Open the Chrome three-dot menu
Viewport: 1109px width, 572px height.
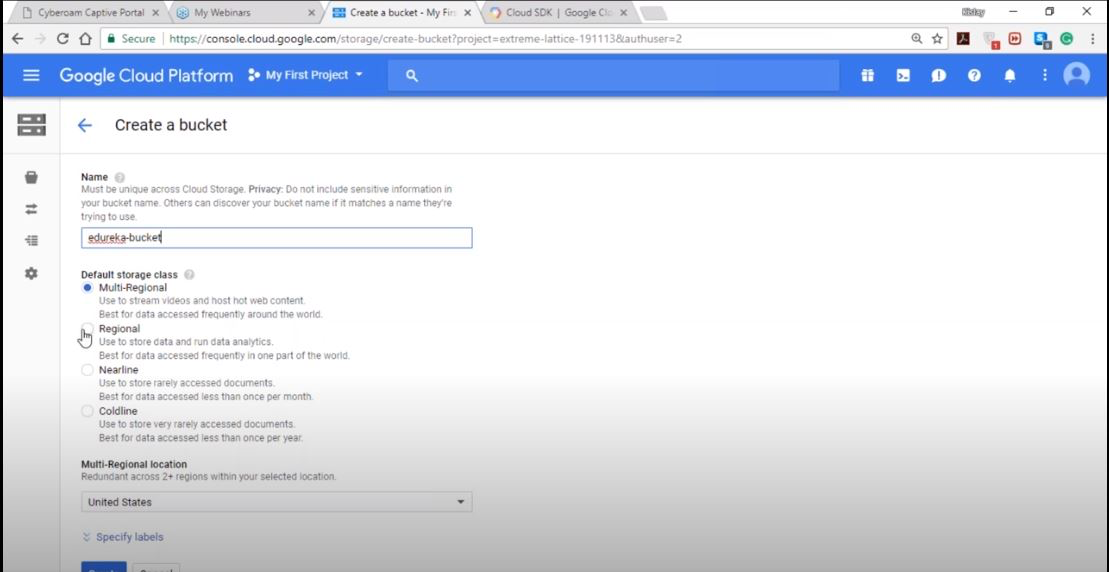[x=1093, y=39]
